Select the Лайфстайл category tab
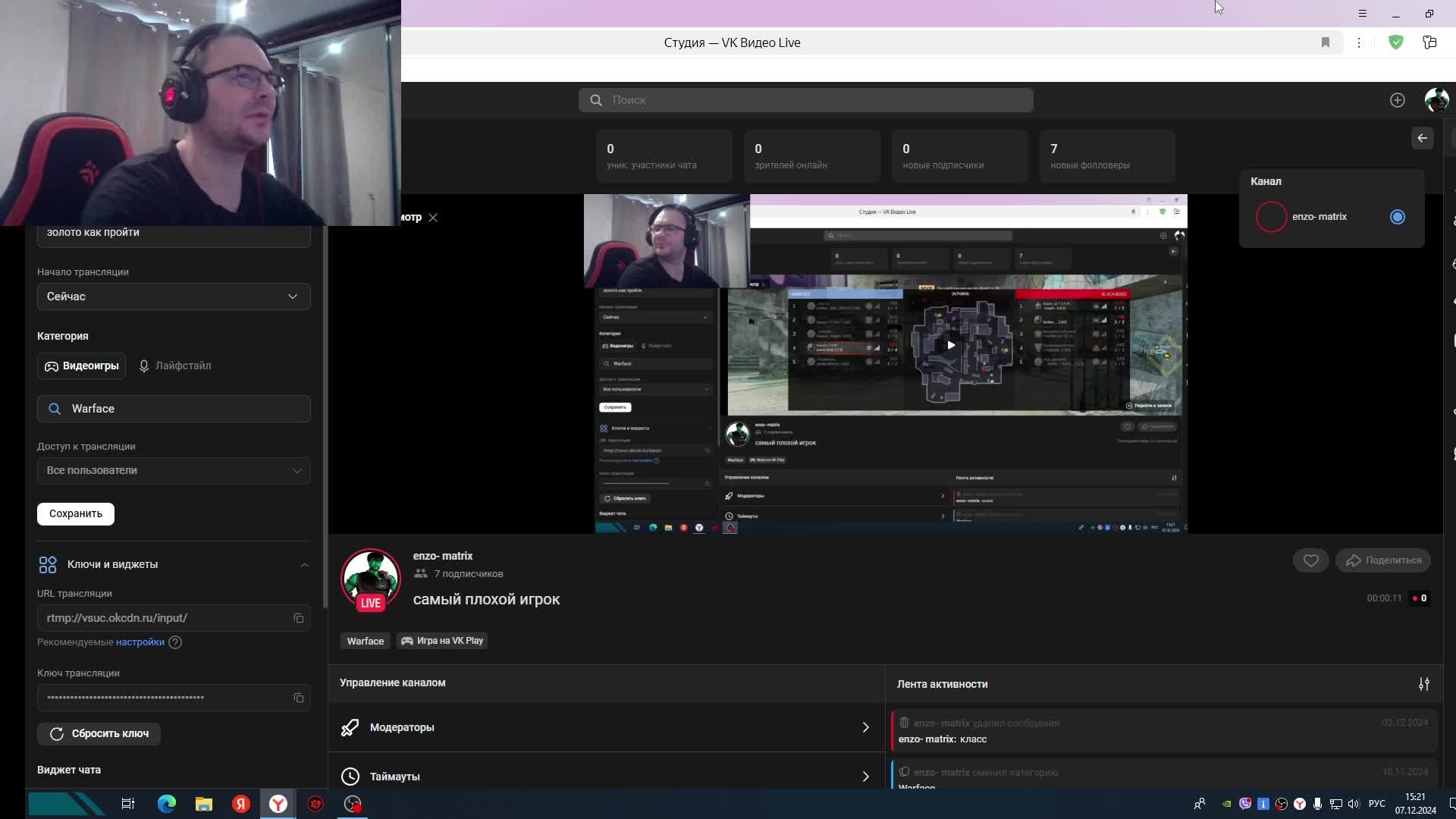Image resolution: width=1456 pixels, height=819 pixels. (174, 366)
